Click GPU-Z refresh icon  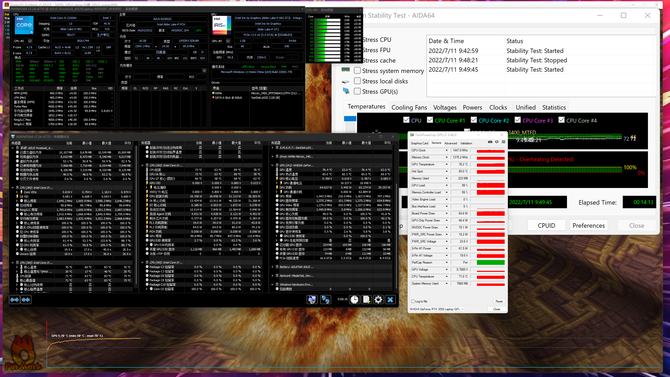[x=497, y=142]
